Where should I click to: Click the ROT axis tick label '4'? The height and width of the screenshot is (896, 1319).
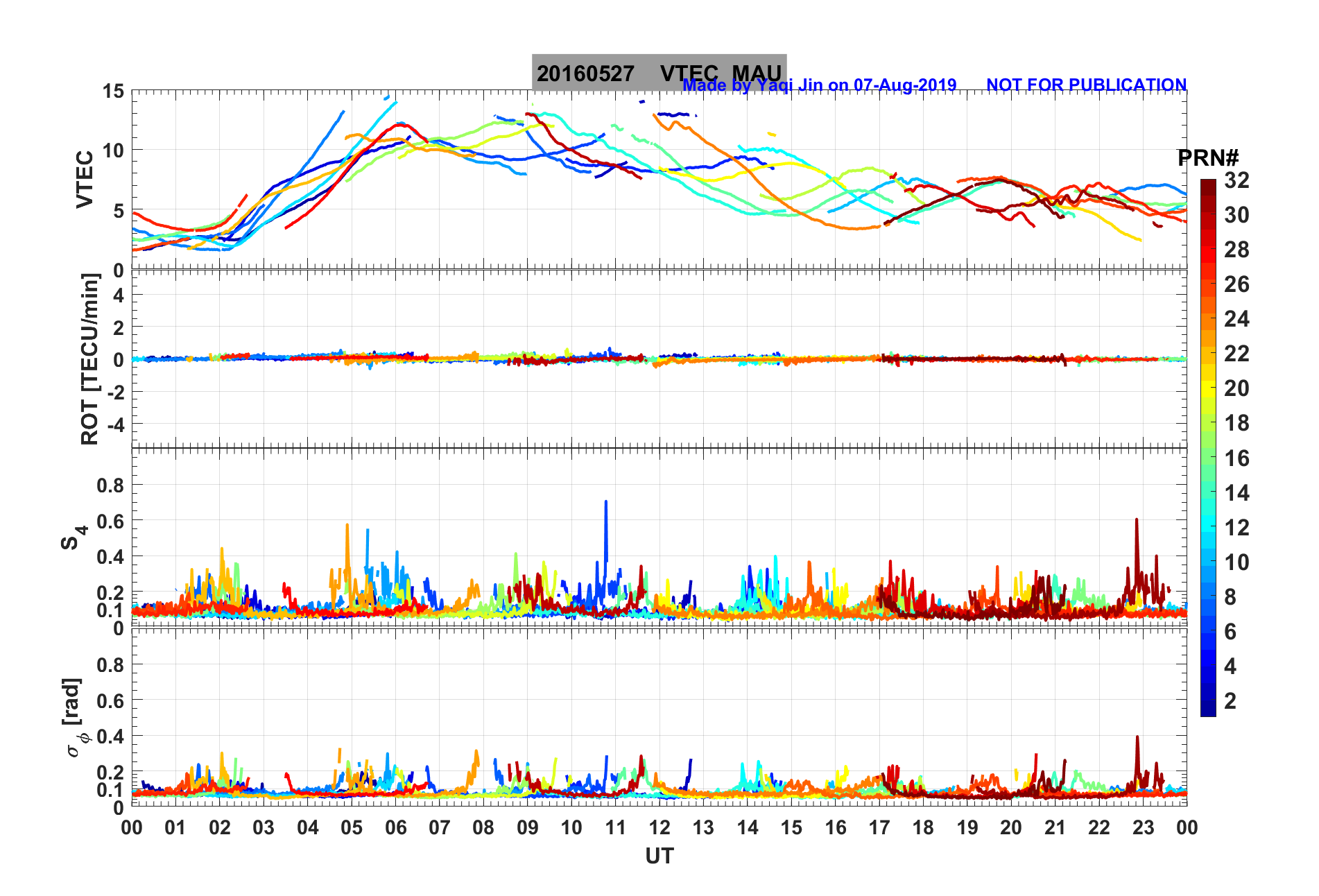click(119, 295)
